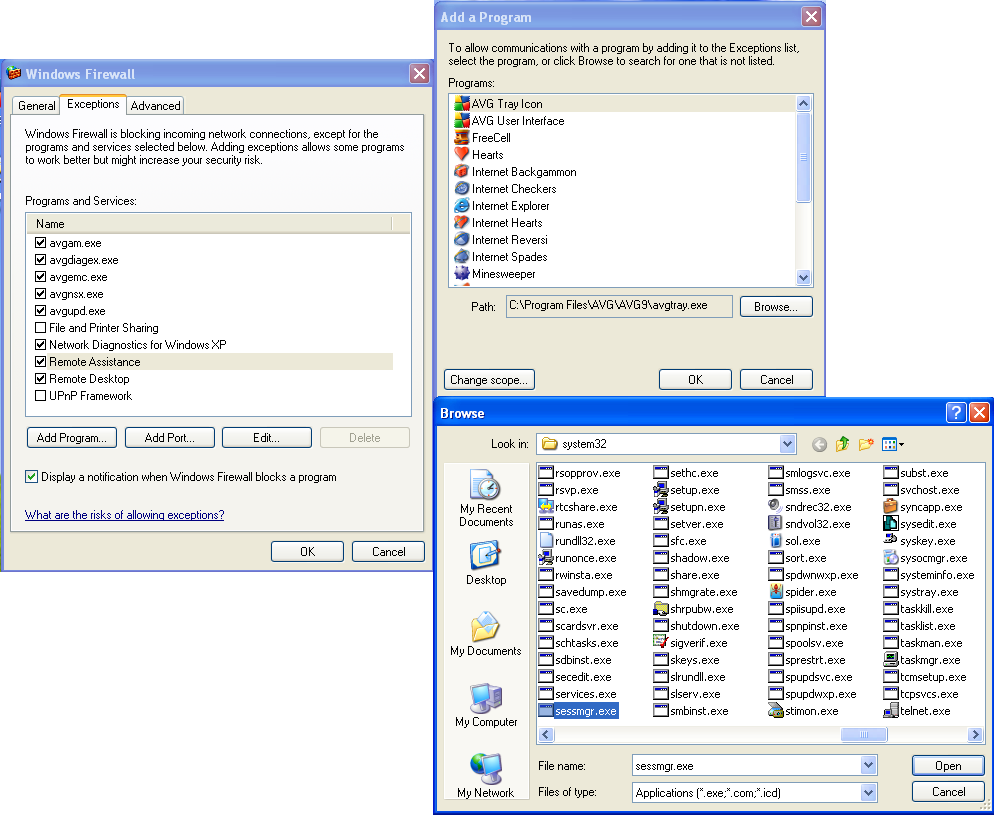Switch to the General tab

click(x=36, y=106)
